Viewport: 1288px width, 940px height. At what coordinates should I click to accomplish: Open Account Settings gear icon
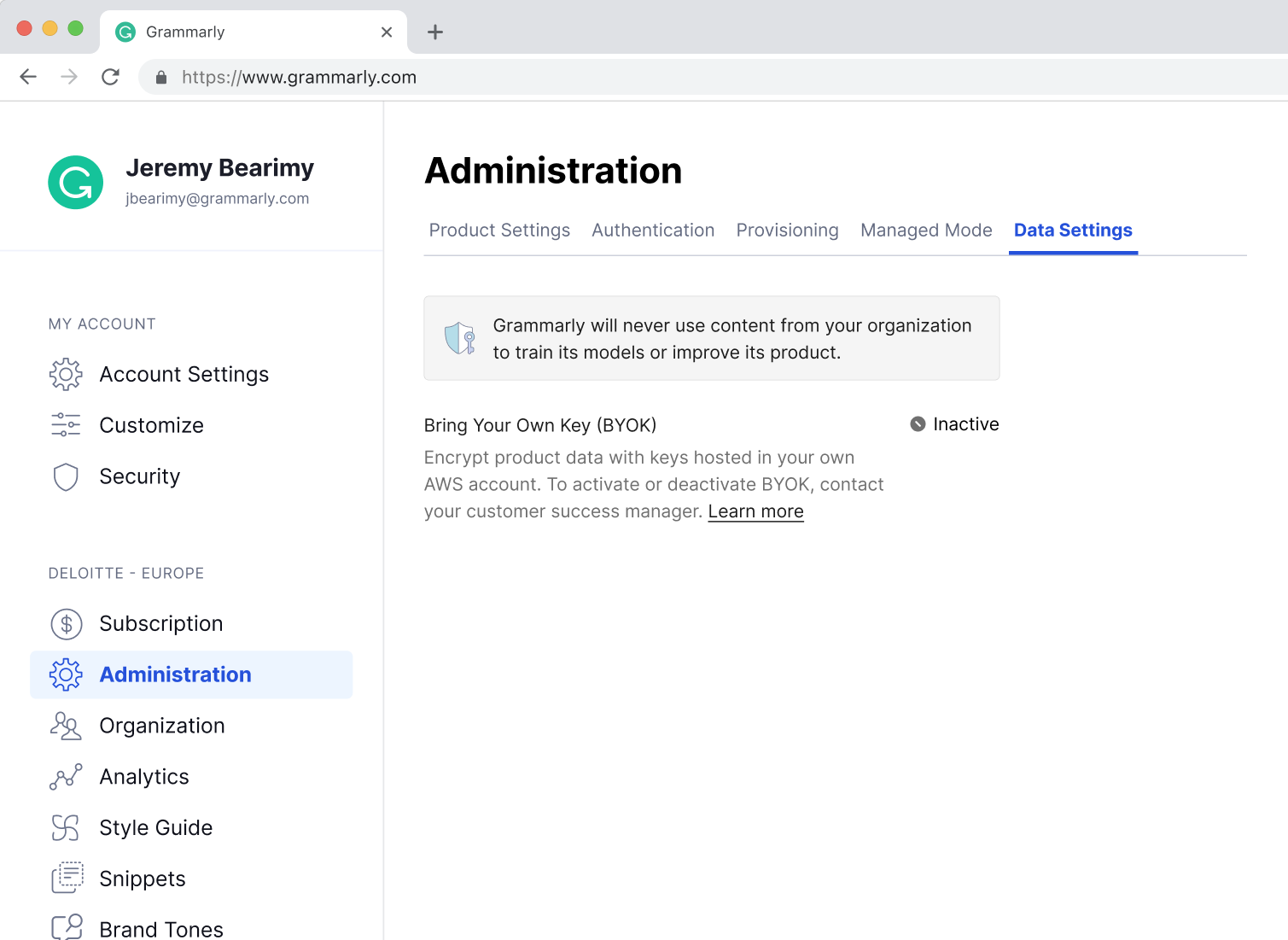click(66, 375)
